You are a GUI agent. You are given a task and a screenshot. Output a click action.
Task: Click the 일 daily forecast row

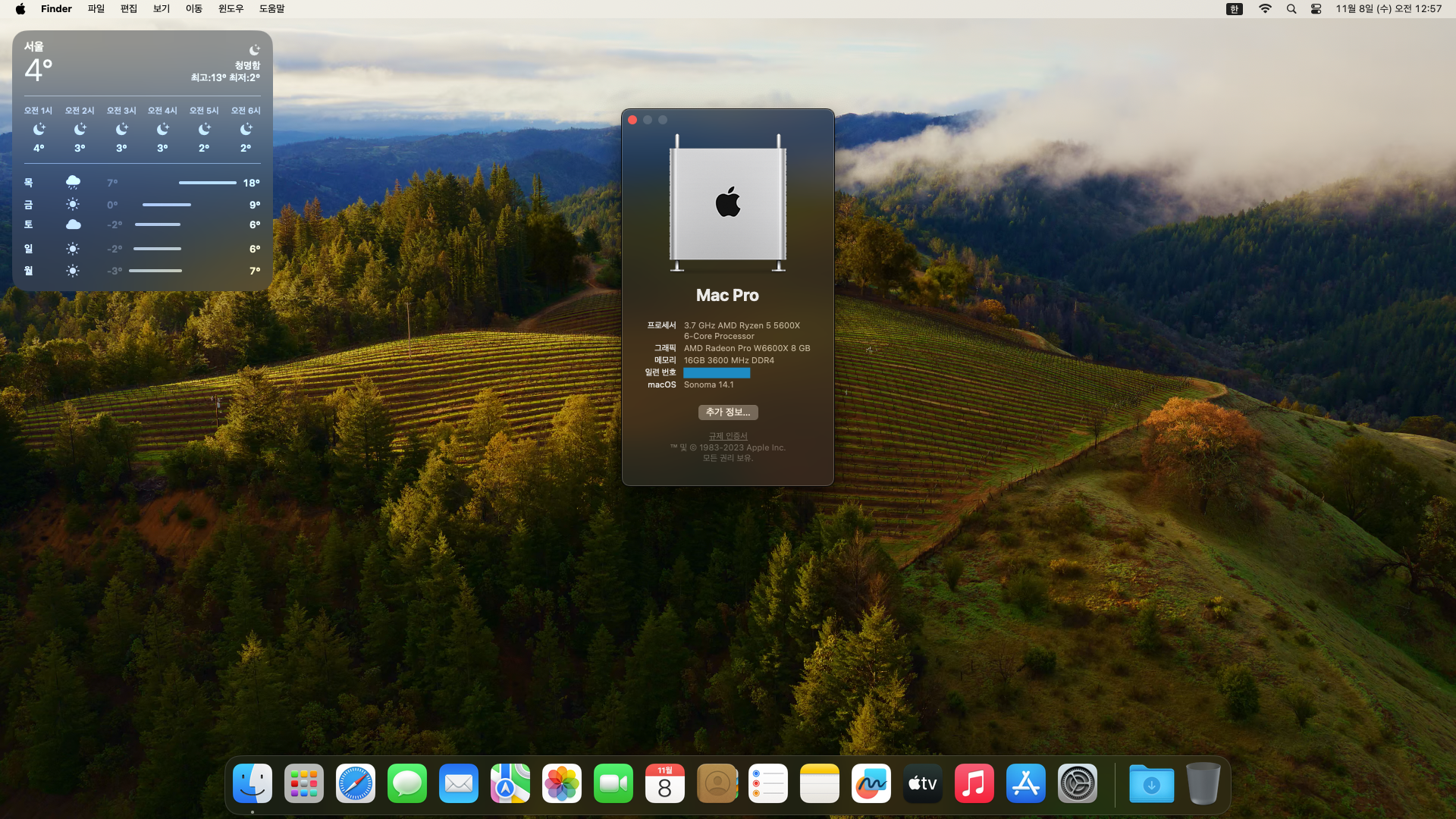(x=143, y=249)
